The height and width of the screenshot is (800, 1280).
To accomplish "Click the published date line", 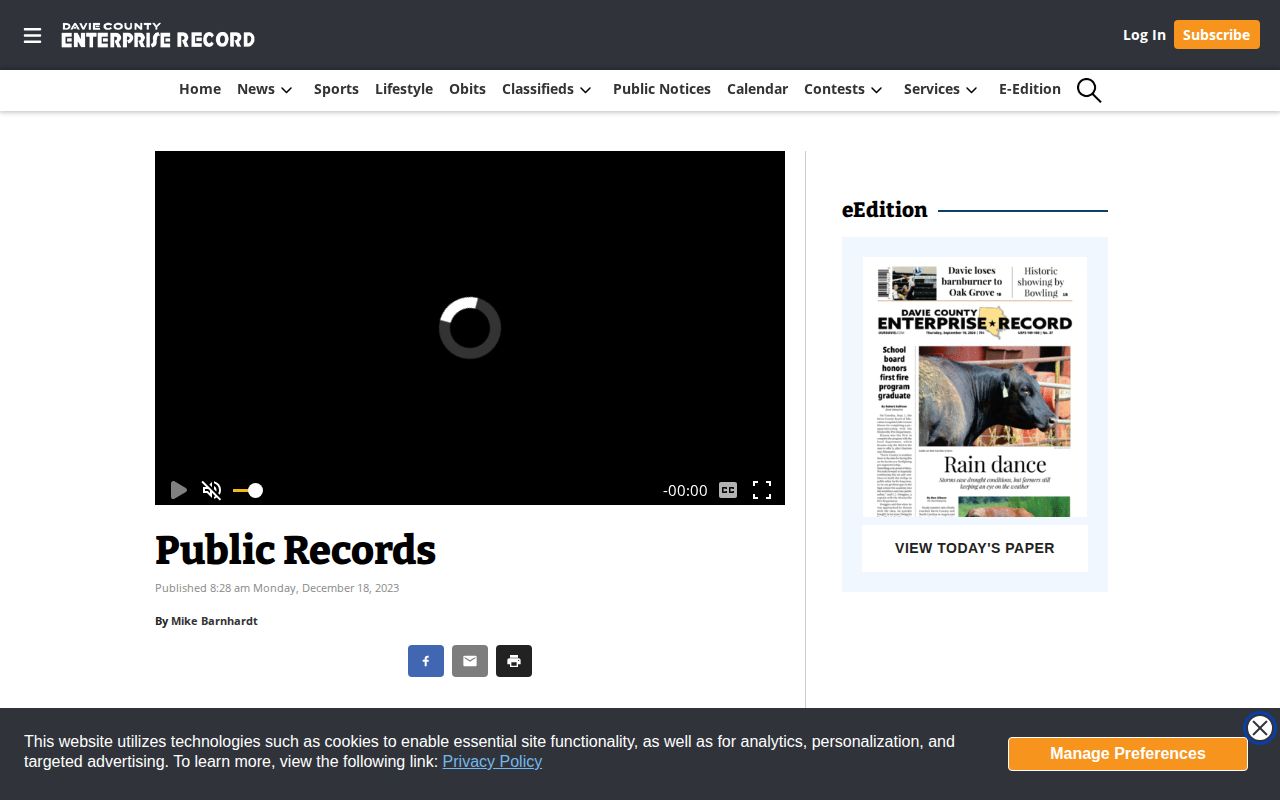I will (x=277, y=588).
